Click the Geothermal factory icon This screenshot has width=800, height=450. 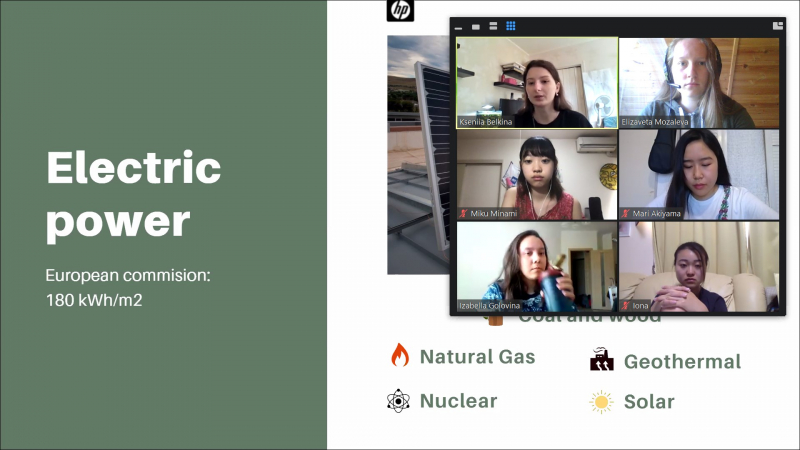pos(601,360)
